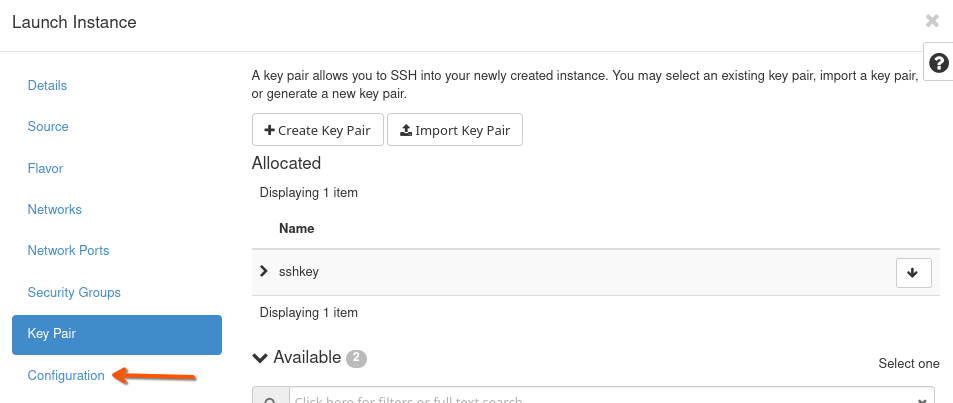Go to the Details step
Viewport: 953px width, 403px height.
47,86
